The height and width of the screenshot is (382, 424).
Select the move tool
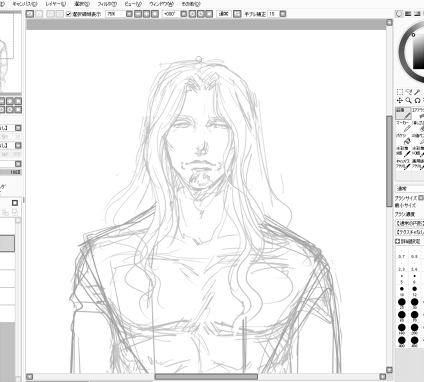400,100
